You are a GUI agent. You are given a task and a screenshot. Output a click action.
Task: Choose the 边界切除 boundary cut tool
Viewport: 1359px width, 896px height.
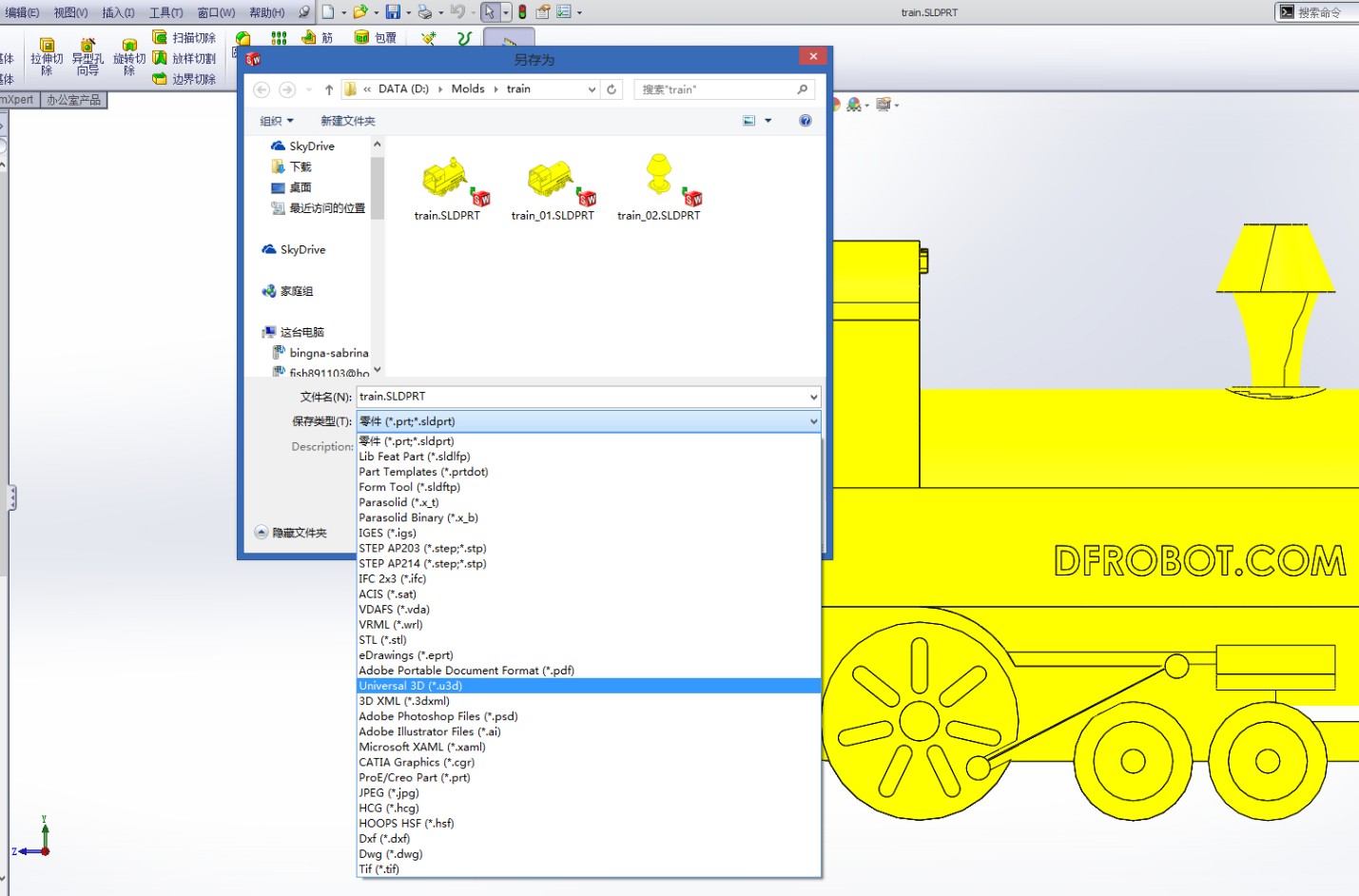(184, 79)
